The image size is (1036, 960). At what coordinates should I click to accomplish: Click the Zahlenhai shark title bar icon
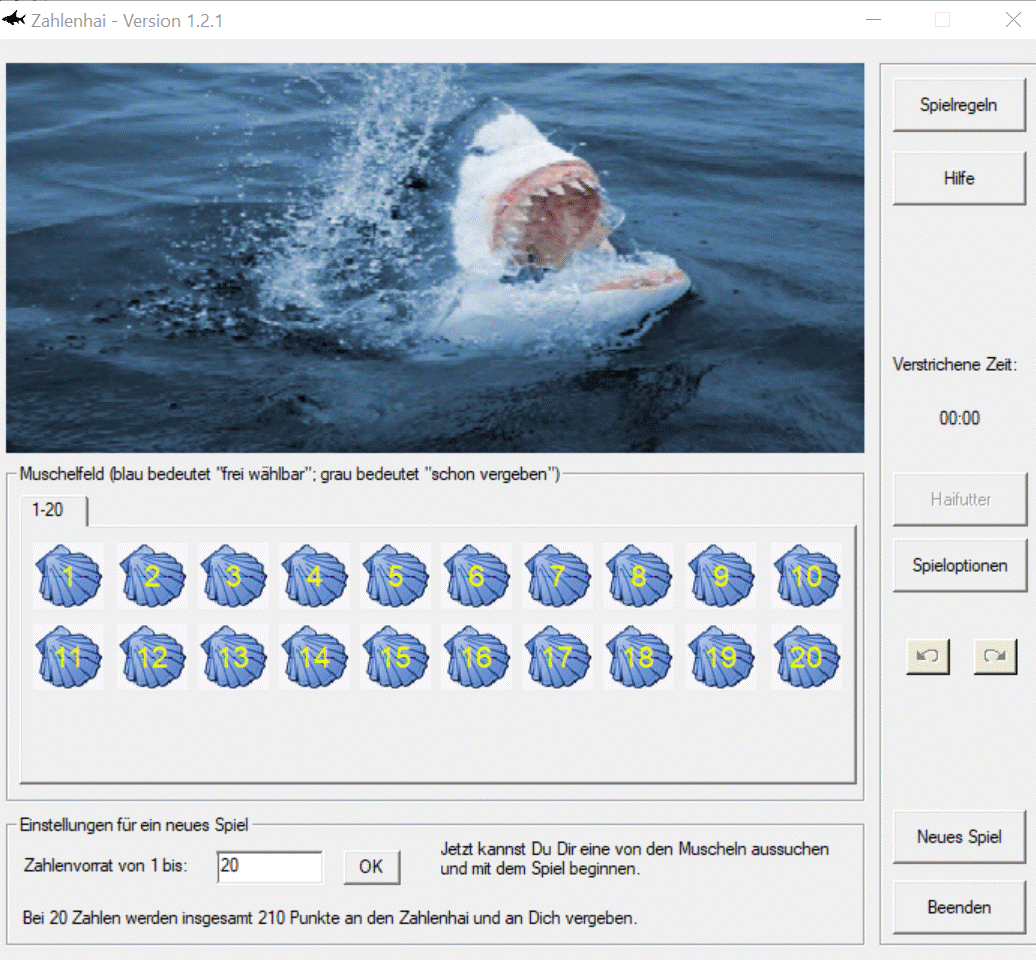point(14,19)
